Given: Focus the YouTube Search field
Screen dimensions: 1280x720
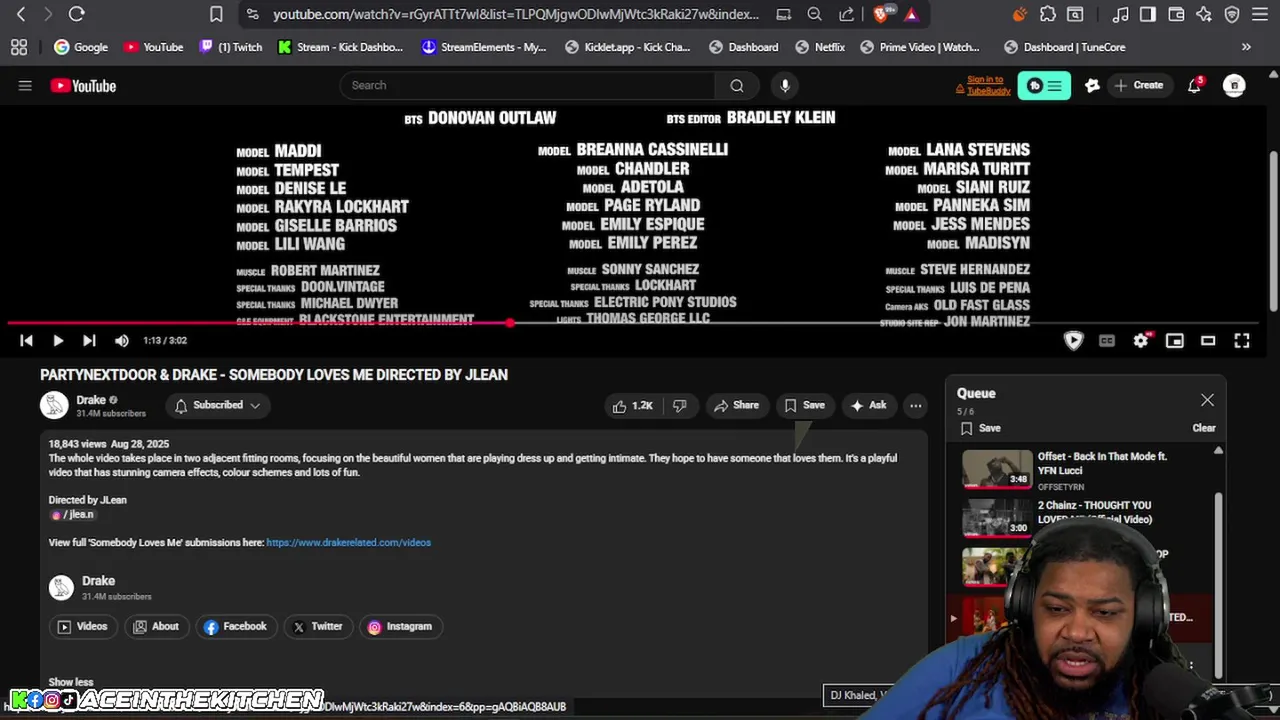Looking at the screenshot, I should (x=528, y=85).
